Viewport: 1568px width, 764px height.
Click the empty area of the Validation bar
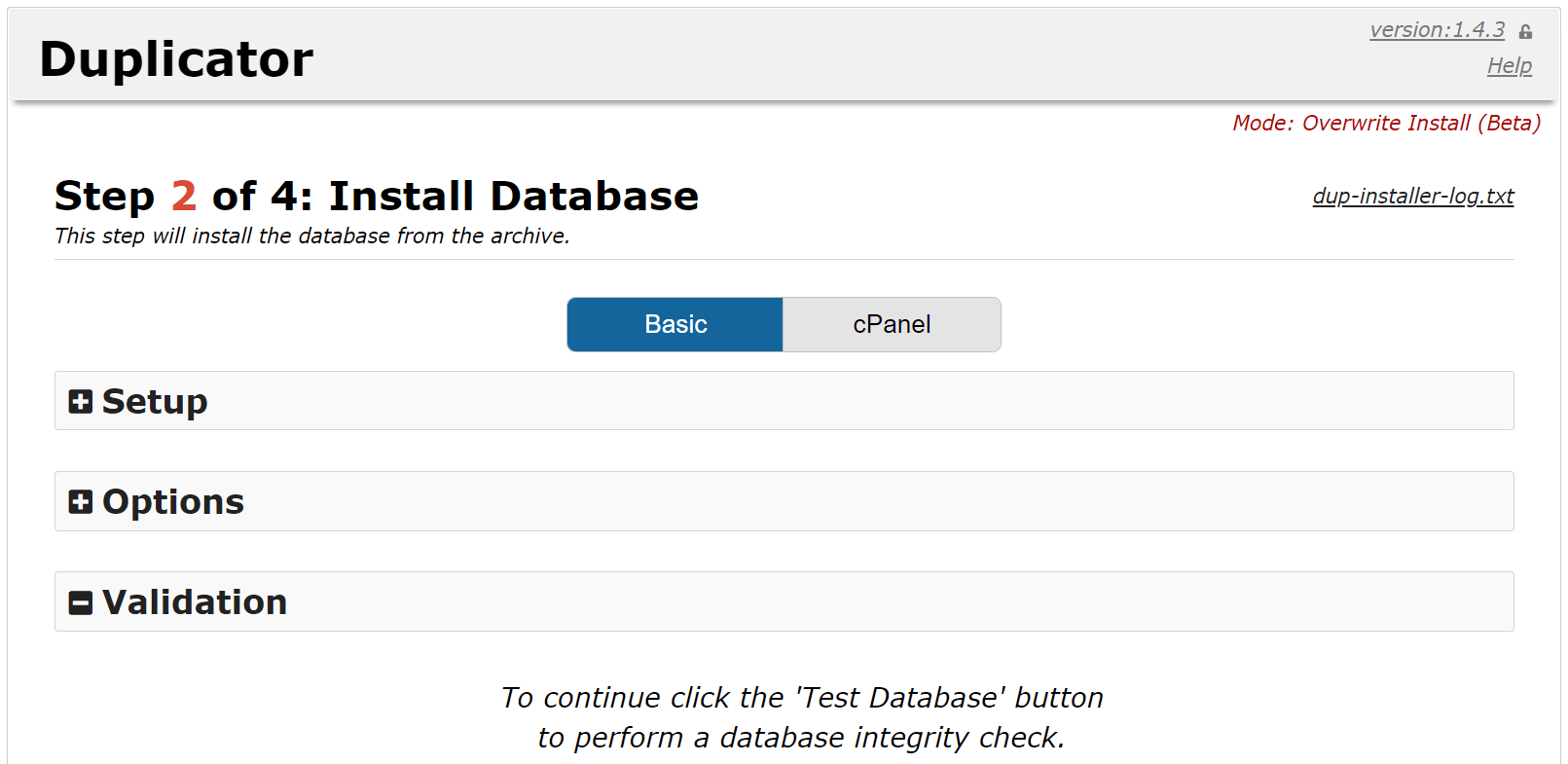(876, 602)
